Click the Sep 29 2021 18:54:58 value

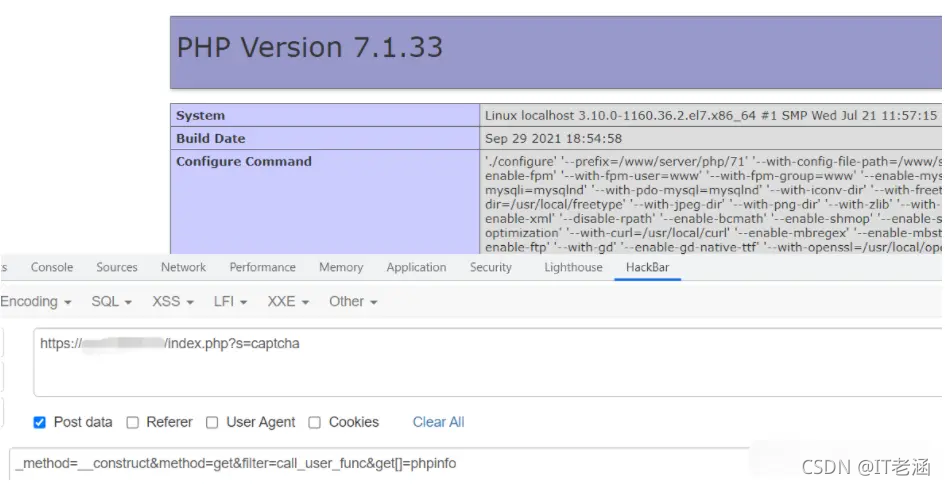[x=553, y=139]
